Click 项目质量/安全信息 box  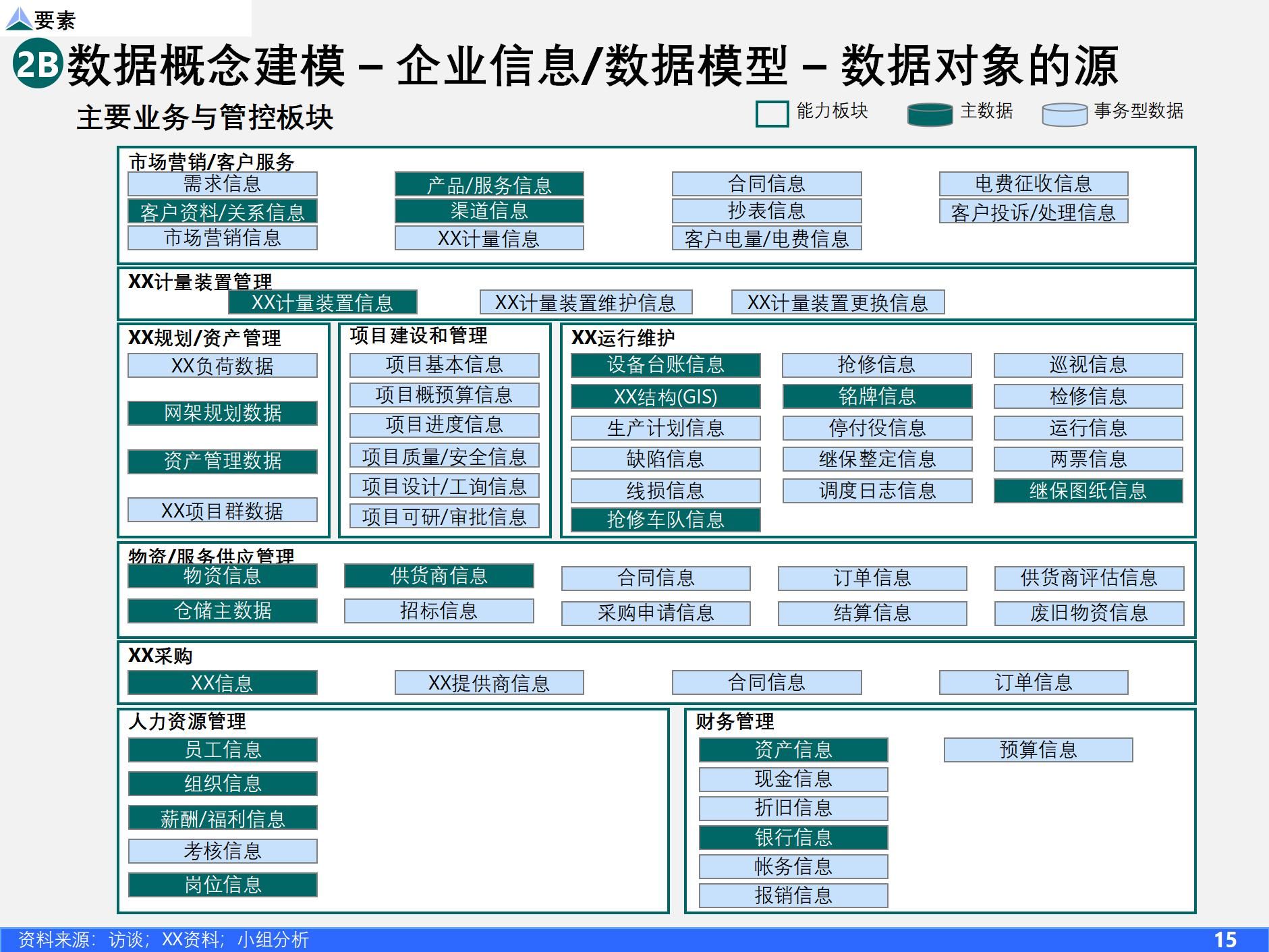445,455
